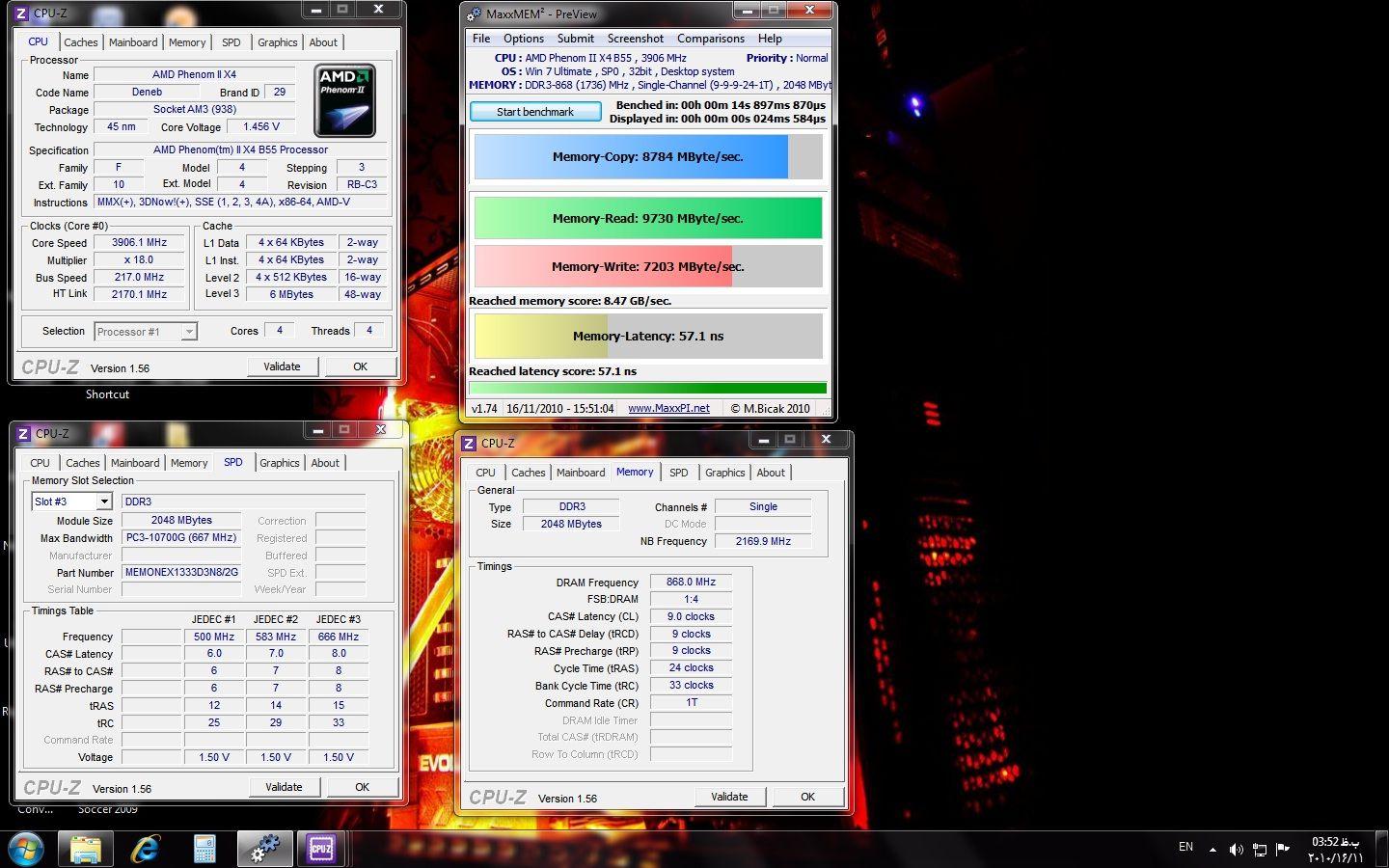This screenshot has width=1389, height=868.
Task: Show hidden tray icons arrow
Action: click(x=1212, y=850)
